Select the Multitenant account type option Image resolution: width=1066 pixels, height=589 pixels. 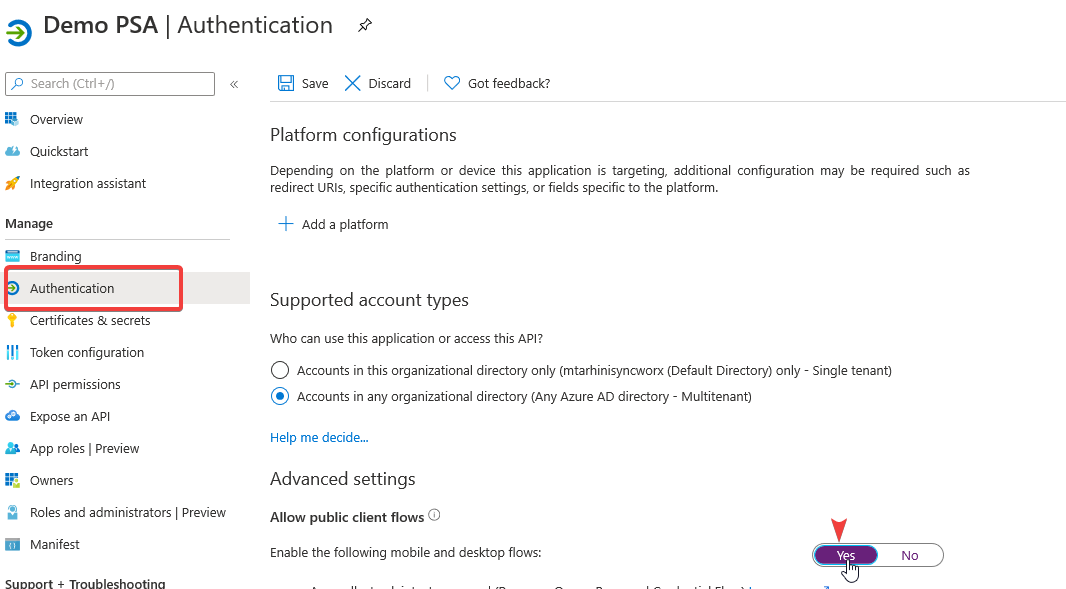280,396
